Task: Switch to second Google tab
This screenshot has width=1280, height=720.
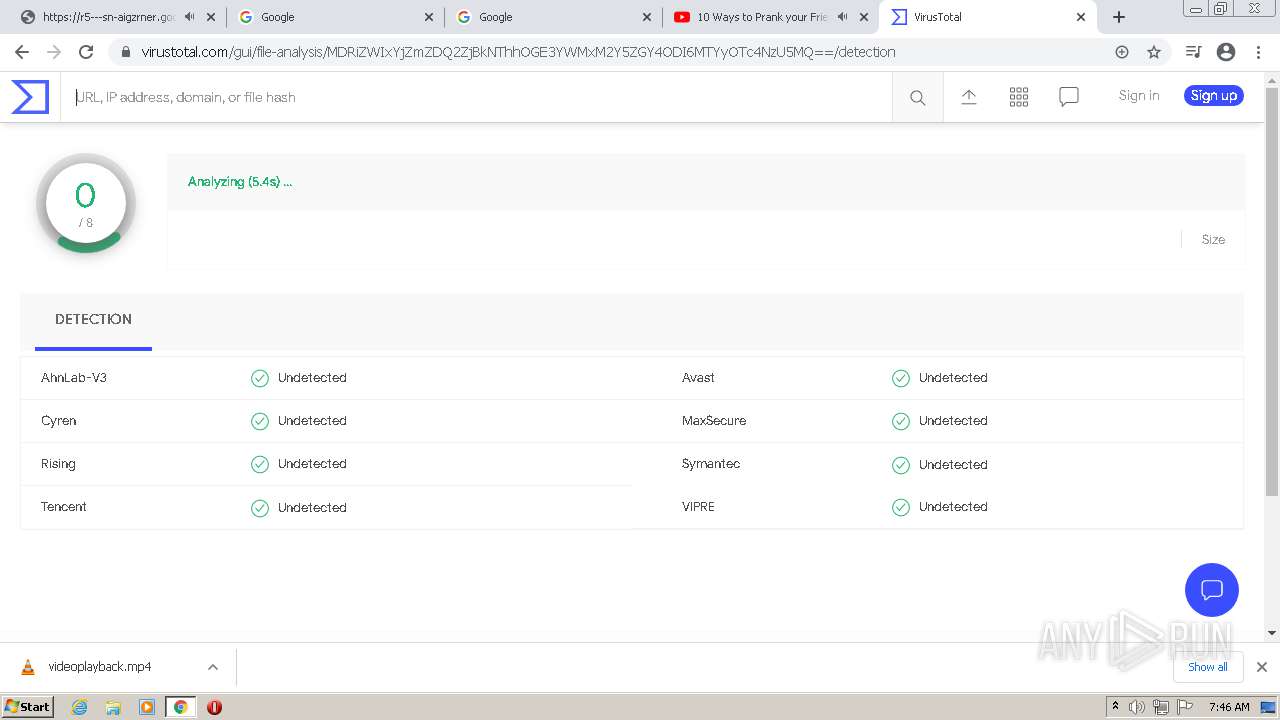Action: point(553,17)
